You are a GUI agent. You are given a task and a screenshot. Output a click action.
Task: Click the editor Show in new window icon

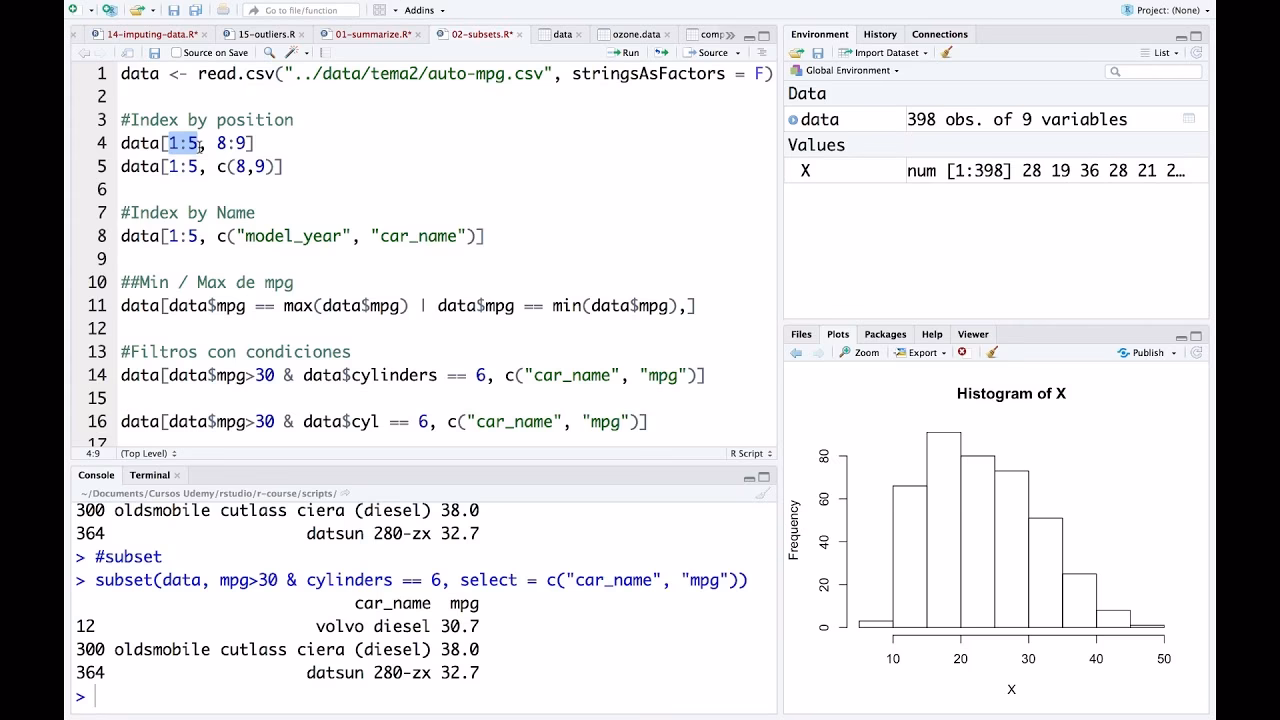(127, 53)
